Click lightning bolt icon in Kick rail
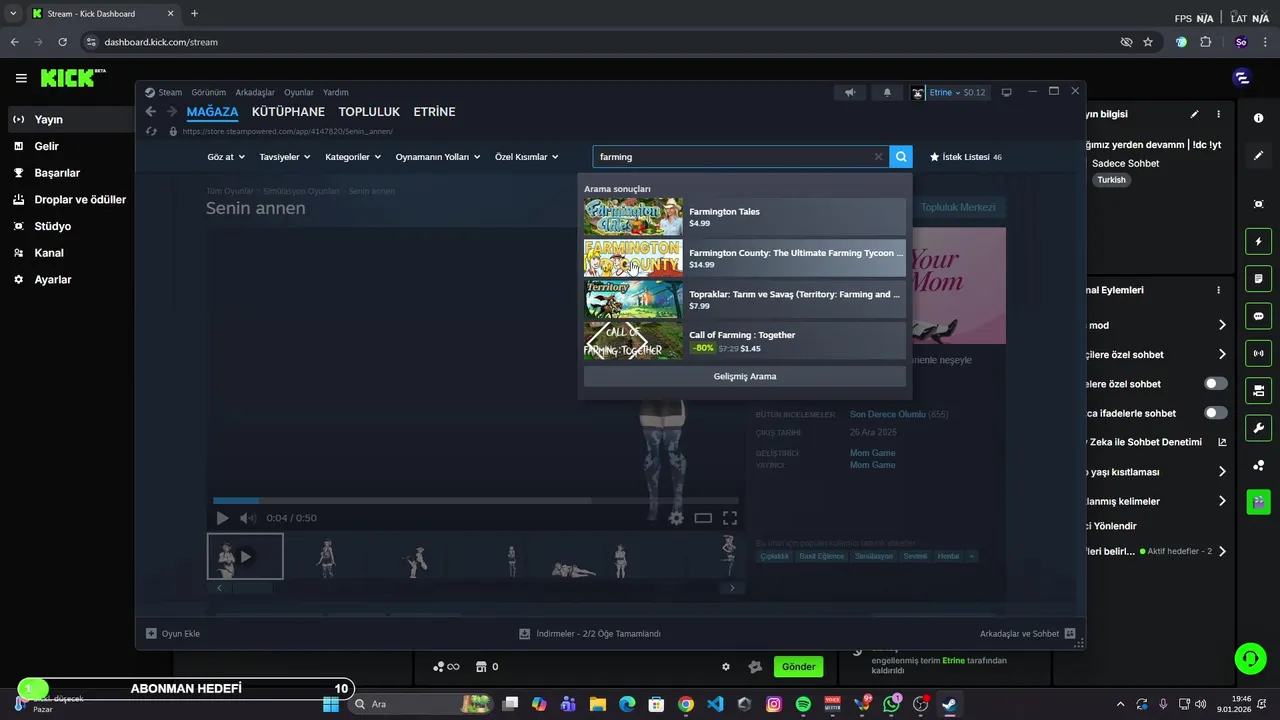The image size is (1280, 720). (1258, 242)
